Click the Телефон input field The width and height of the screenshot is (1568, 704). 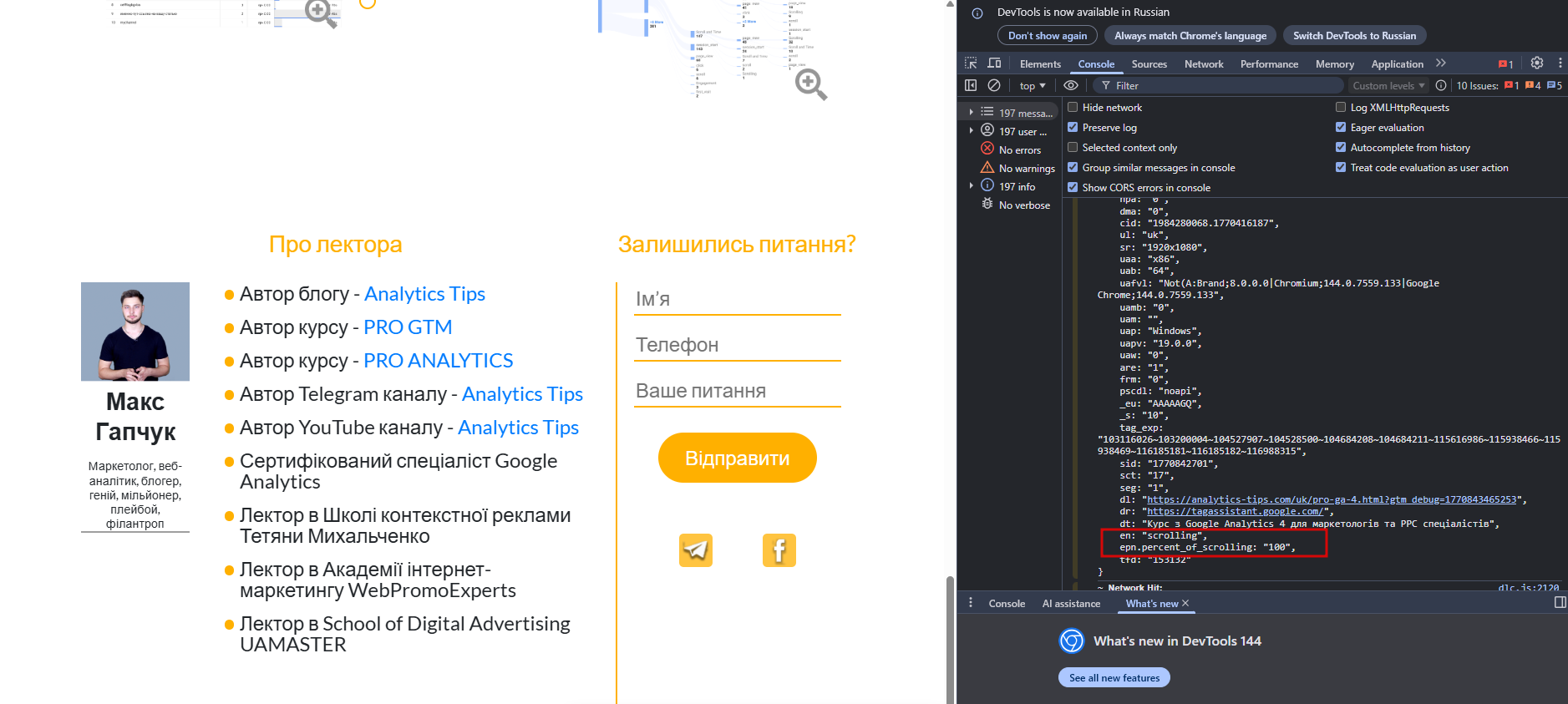[x=738, y=345]
